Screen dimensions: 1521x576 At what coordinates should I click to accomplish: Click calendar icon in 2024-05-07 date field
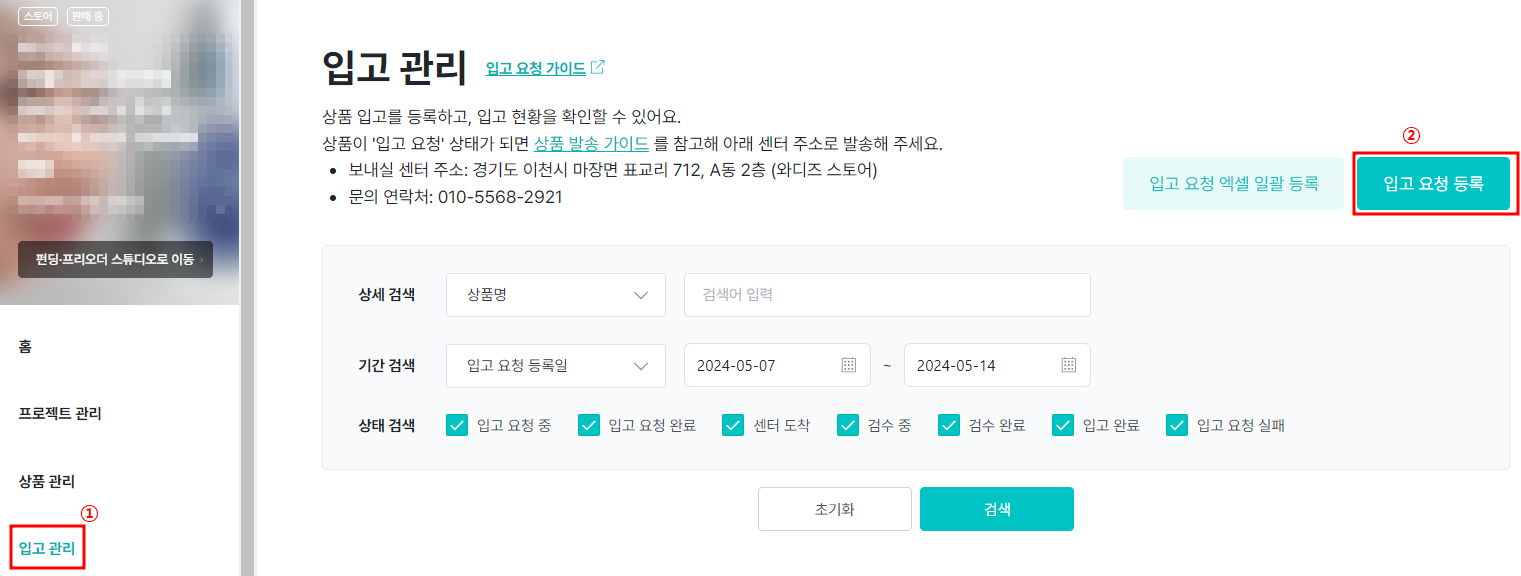(x=849, y=365)
